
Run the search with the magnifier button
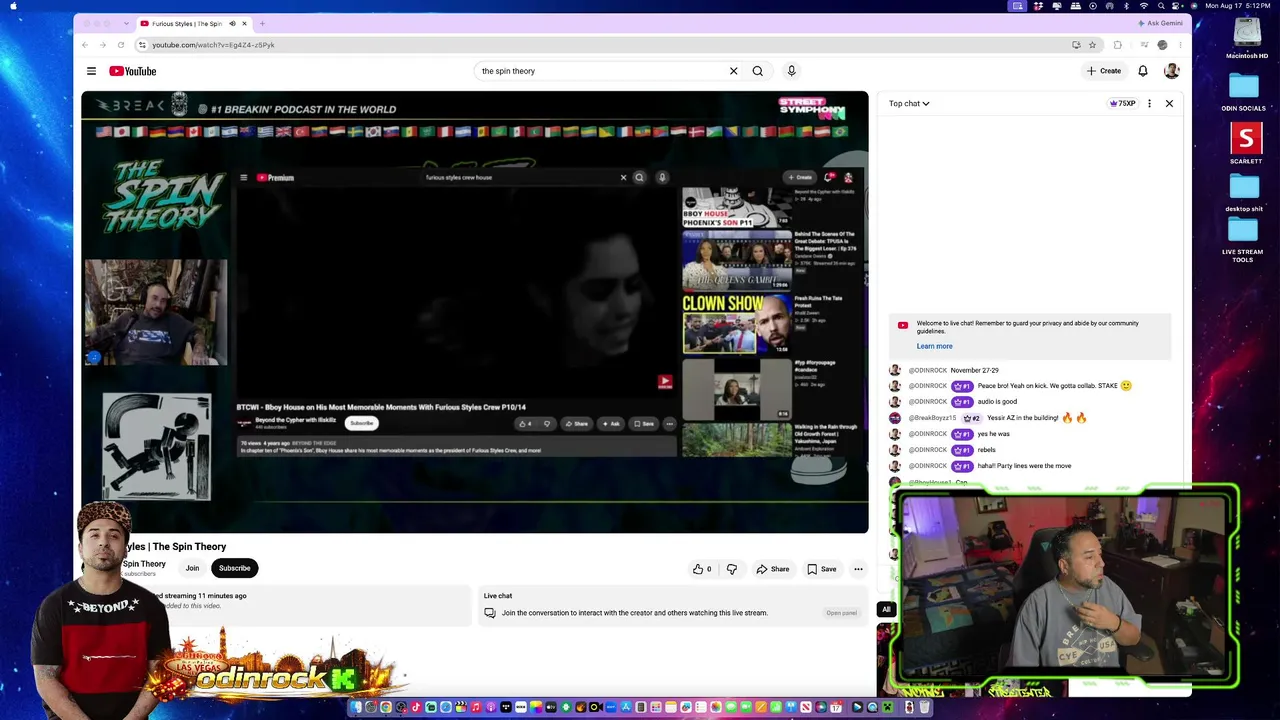click(x=758, y=71)
